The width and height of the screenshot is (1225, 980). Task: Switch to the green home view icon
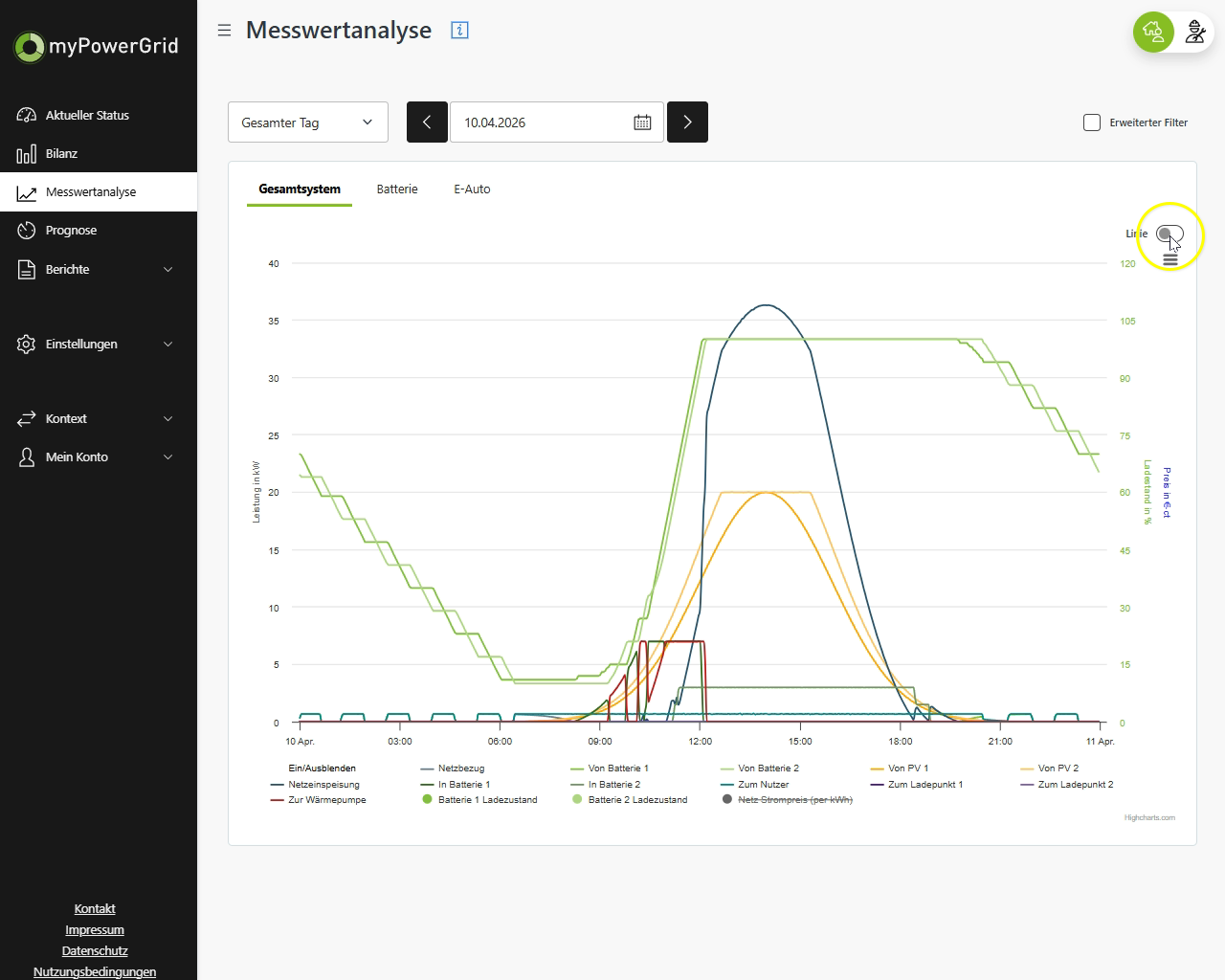coord(1153,33)
